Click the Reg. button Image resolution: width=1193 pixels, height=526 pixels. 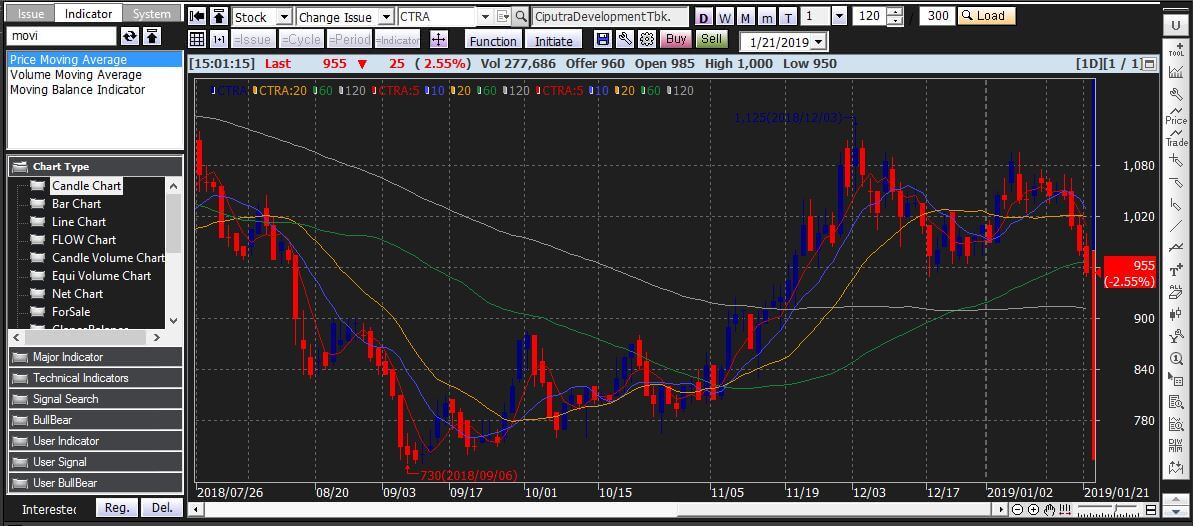[116, 508]
